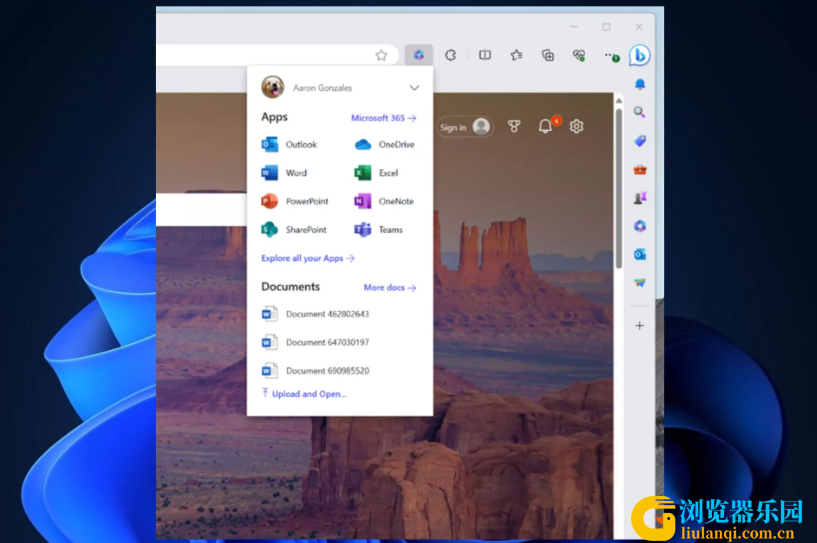The height and width of the screenshot is (543, 817).
Task: Open sidebar Microsoft 365 icon
Action: click(x=640, y=226)
